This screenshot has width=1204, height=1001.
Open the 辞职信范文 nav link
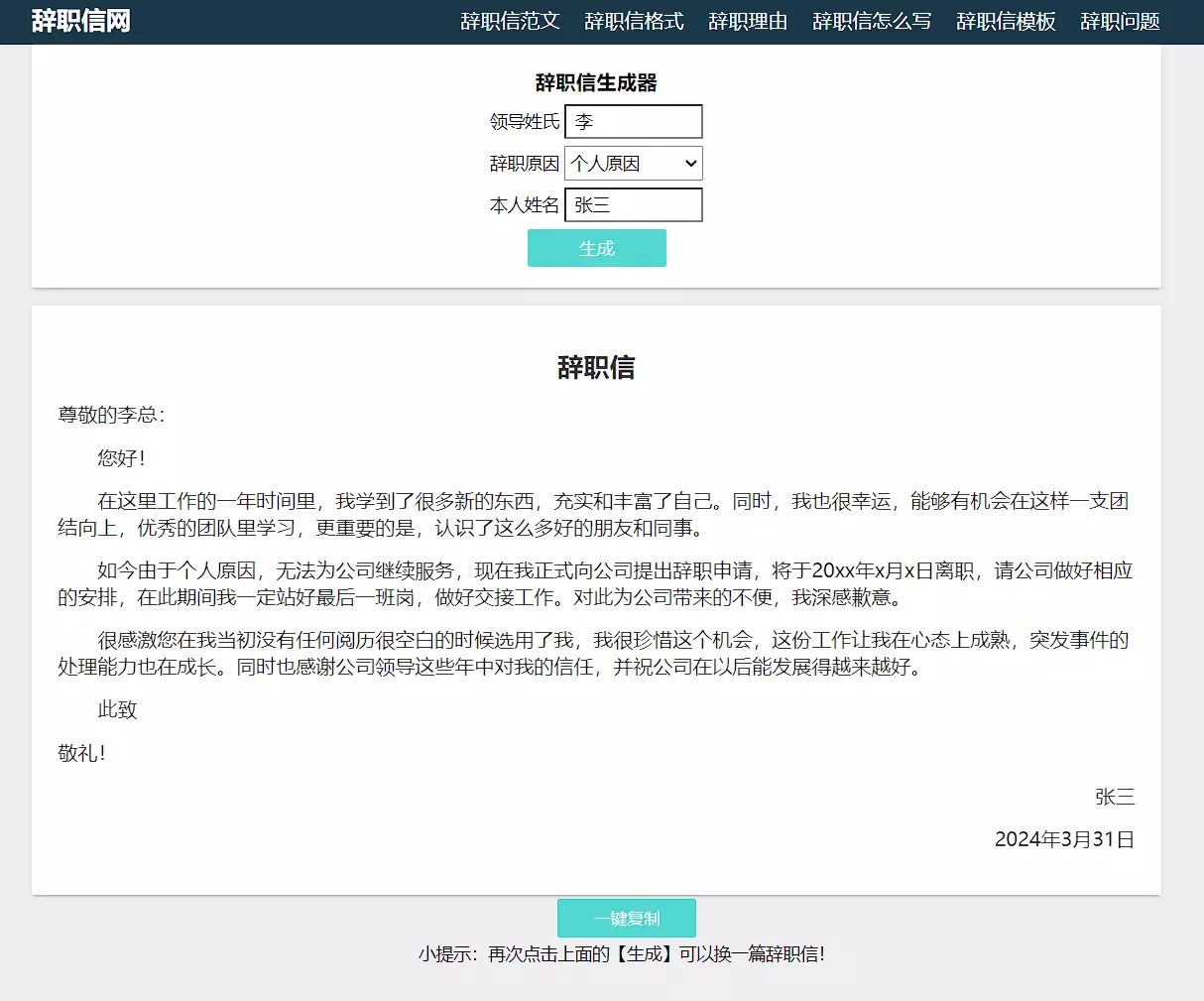click(x=510, y=22)
